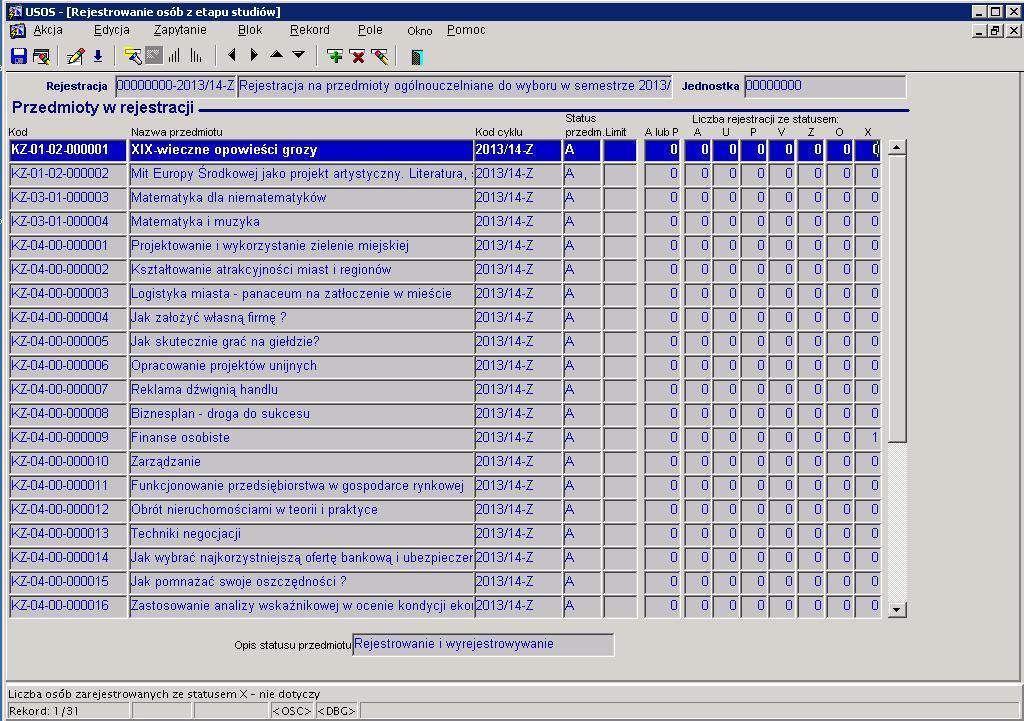Select the subject 'Jak założyć własną firmę ?'
Image resolution: width=1024 pixels, height=721 pixels.
301,318
